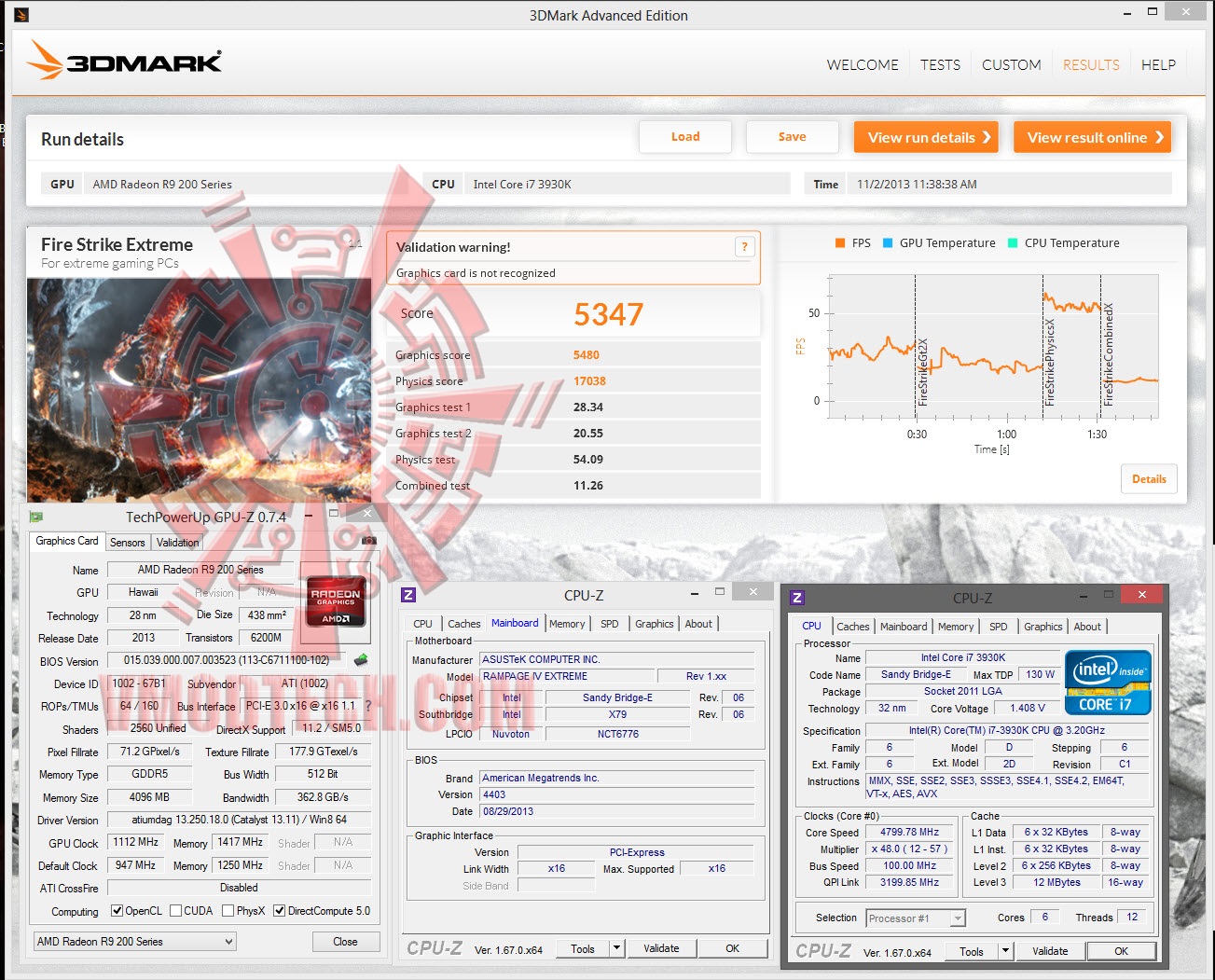Open View run details

(x=926, y=137)
